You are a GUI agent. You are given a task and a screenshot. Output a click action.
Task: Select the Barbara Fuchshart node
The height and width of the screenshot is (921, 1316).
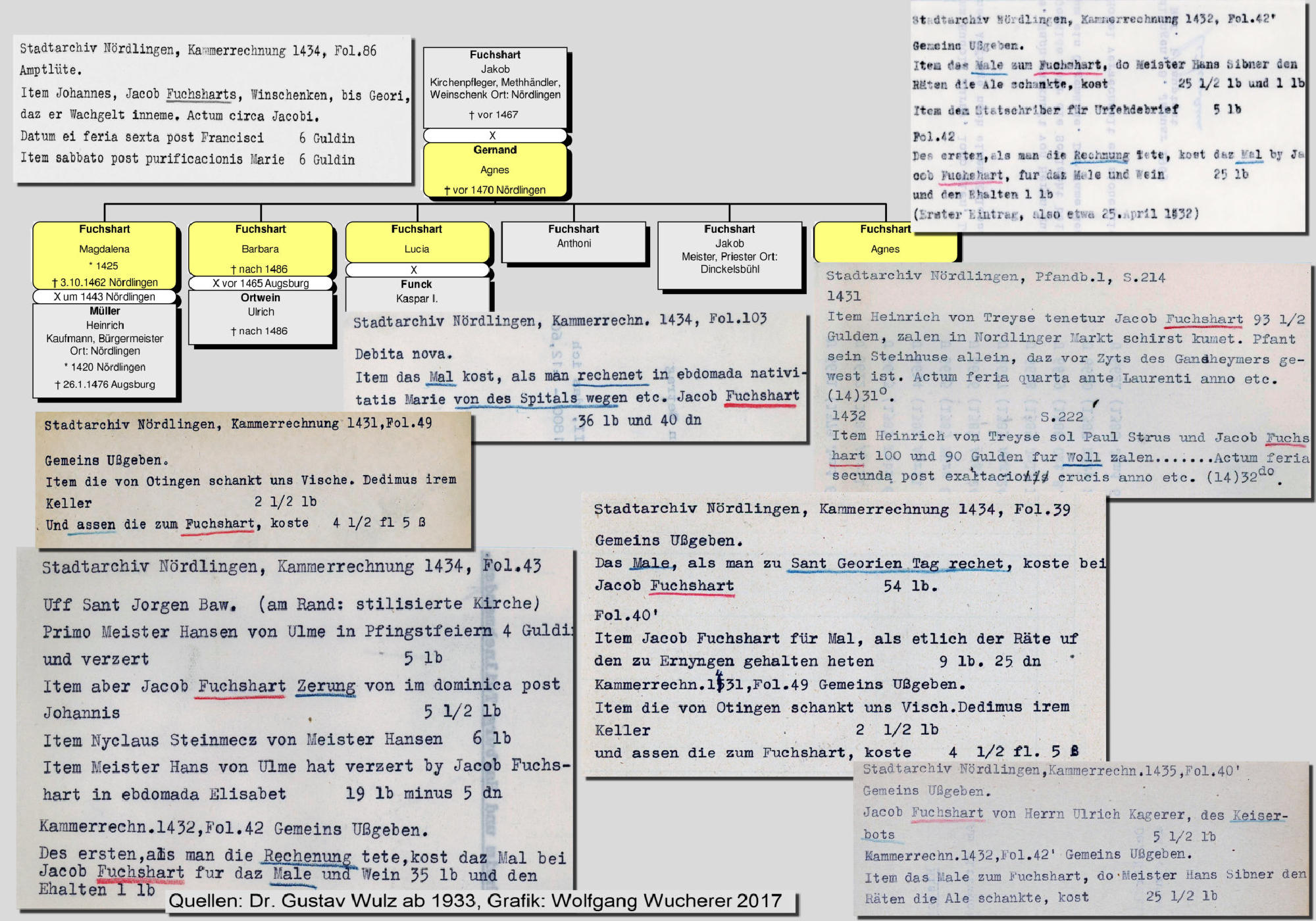point(261,248)
